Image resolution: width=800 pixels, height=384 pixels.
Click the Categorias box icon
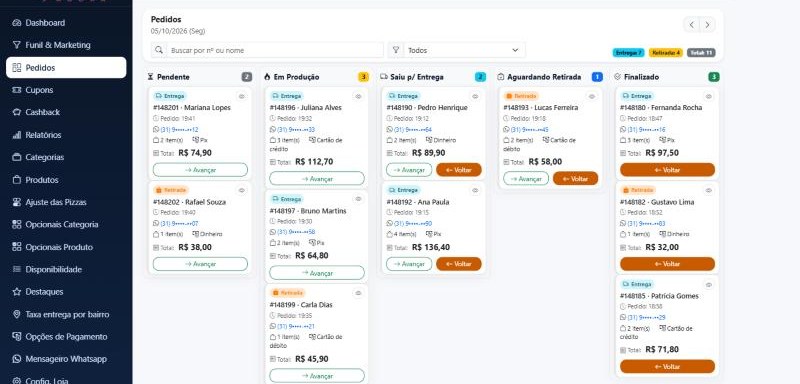[x=16, y=157]
